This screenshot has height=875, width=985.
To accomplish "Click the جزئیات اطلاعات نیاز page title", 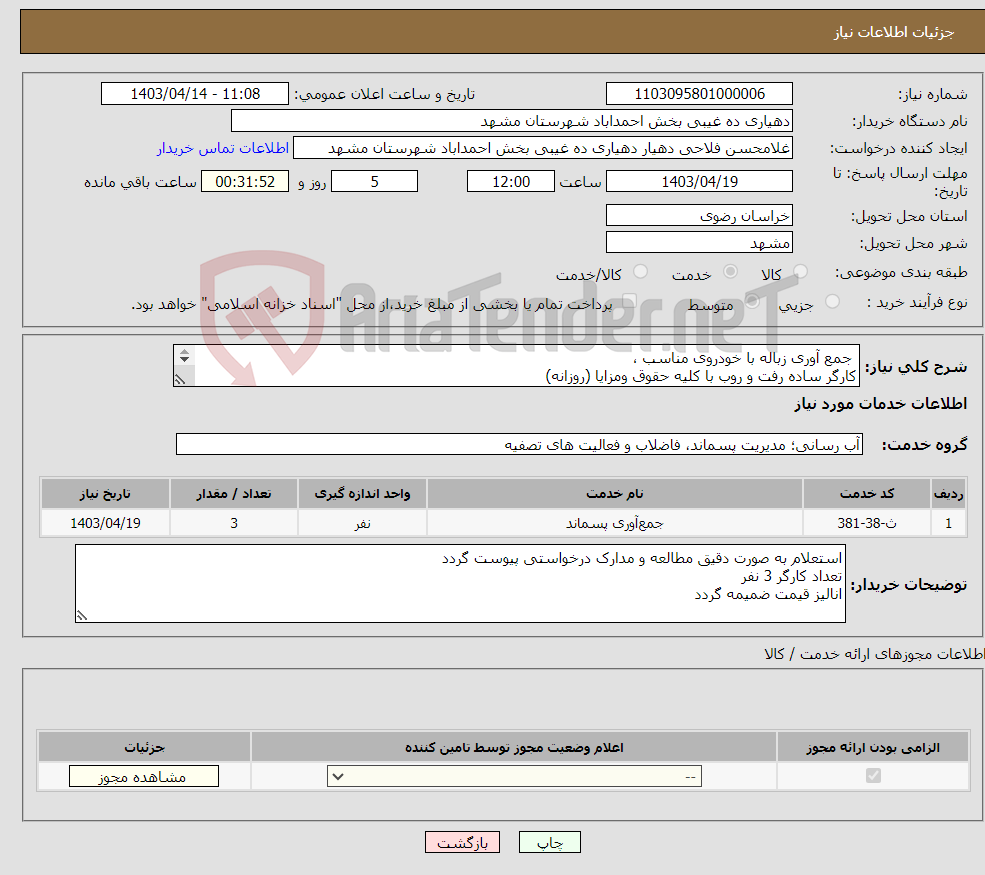I will click(894, 32).
